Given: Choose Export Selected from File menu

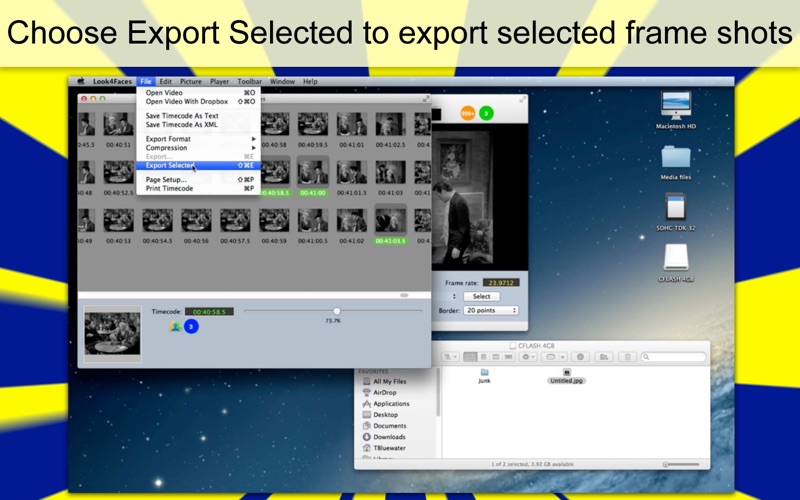Looking at the screenshot, I should pyautogui.click(x=198, y=165).
